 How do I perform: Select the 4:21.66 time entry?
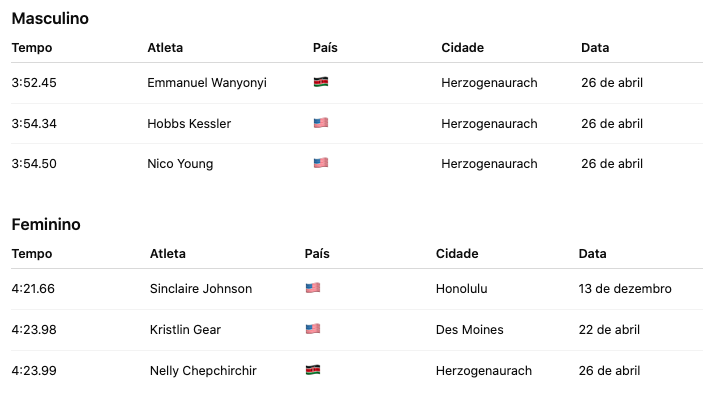tap(33, 289)
